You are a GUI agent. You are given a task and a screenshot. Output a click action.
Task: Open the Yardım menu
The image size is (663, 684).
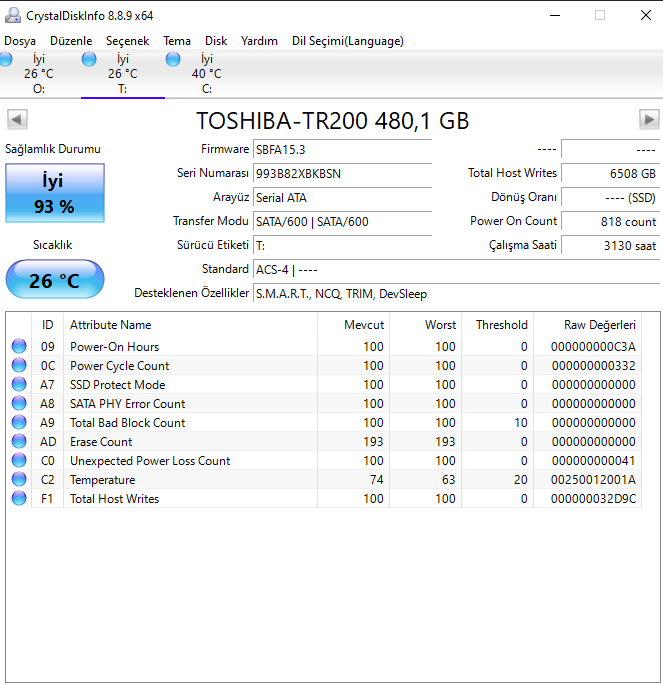click(259, 41)
